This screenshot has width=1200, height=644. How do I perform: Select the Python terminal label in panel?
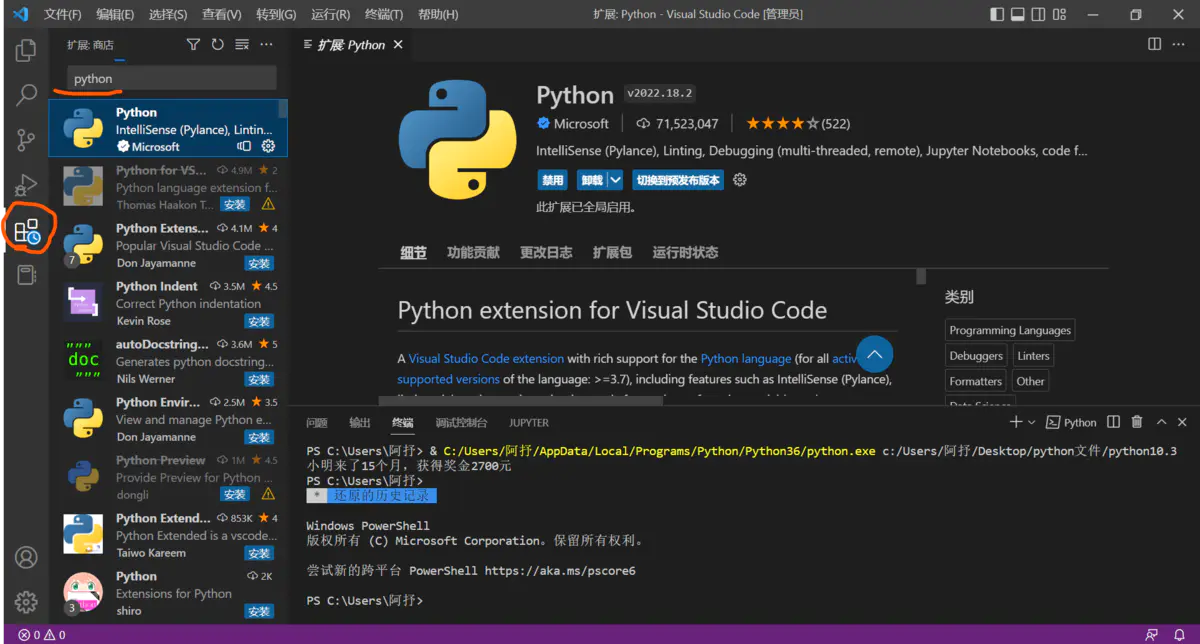click(x=1071, y=422)
